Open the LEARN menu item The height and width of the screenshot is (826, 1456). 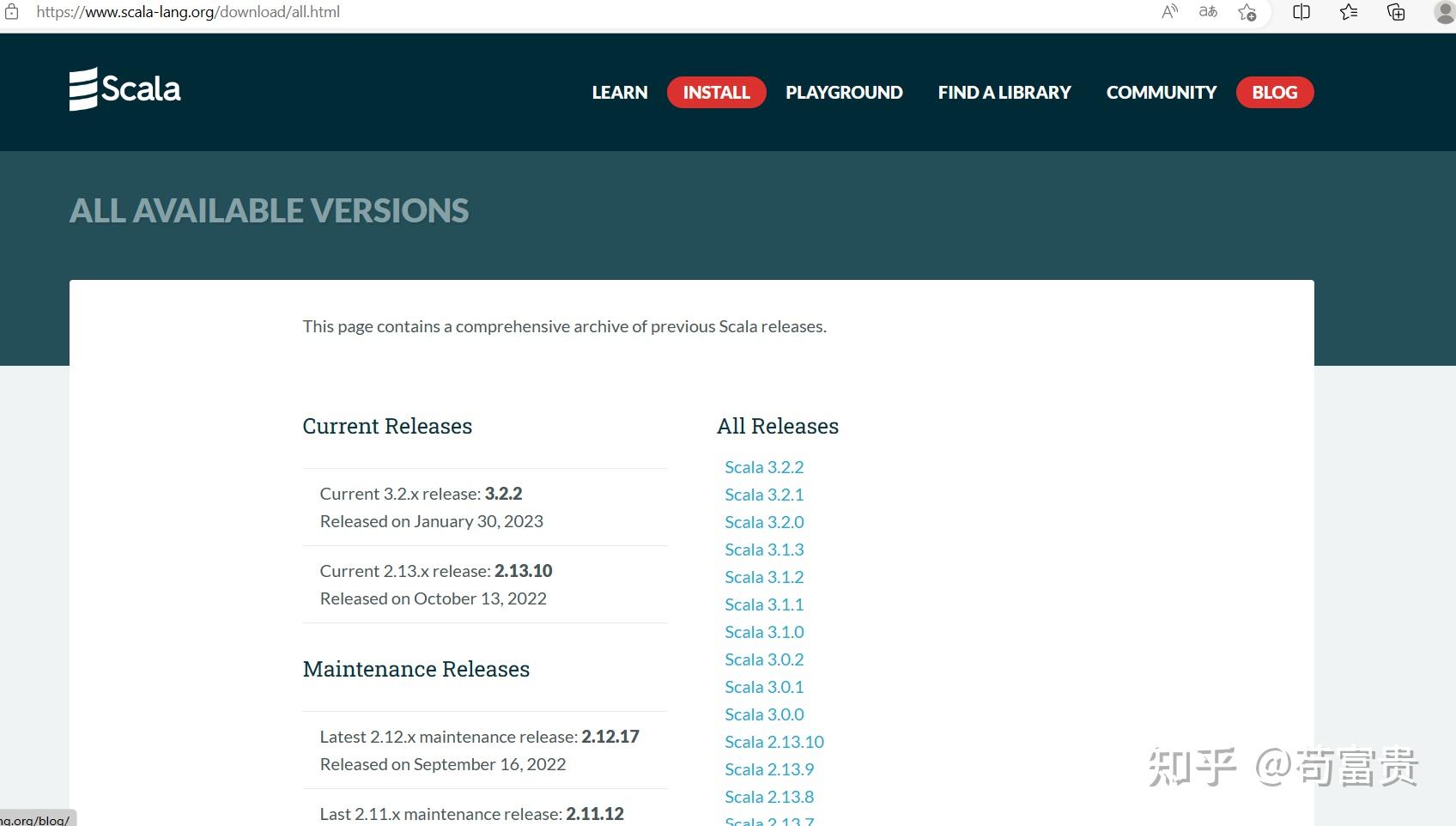620,93
